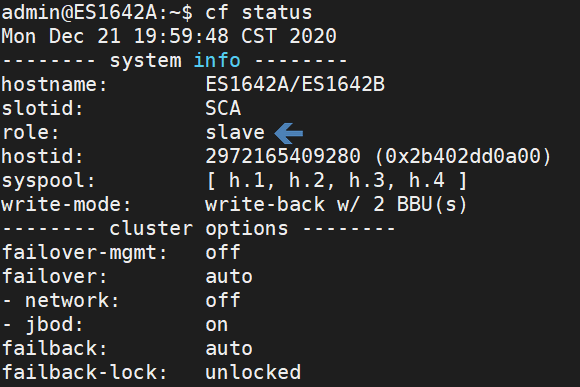The image size is (580, 387).
Task: Click the failback-lock 'unlocked' value
Action: (253, 372)
